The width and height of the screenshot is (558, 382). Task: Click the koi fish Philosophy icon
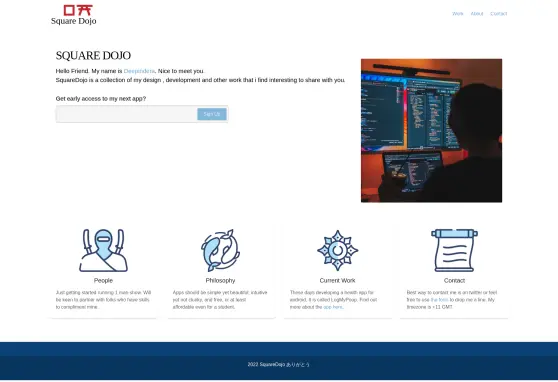tap(220, 250)
